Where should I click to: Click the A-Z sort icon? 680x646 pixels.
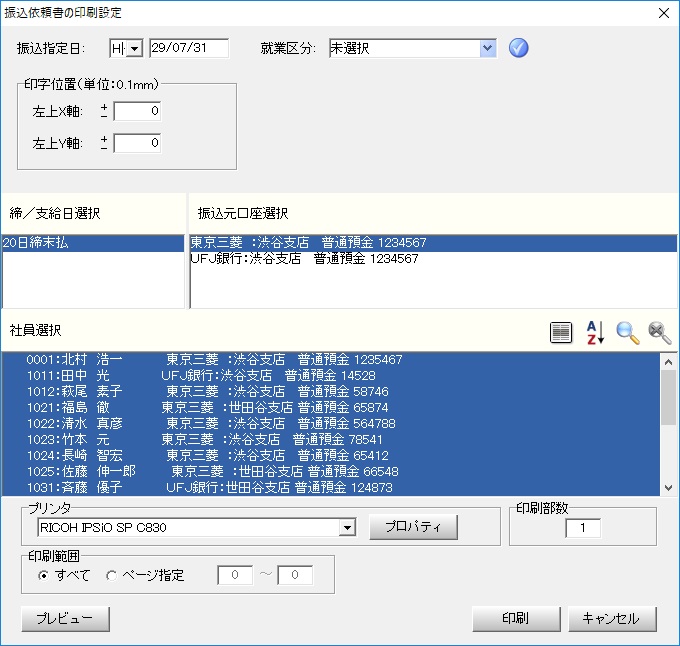click(x=595, y=333)
